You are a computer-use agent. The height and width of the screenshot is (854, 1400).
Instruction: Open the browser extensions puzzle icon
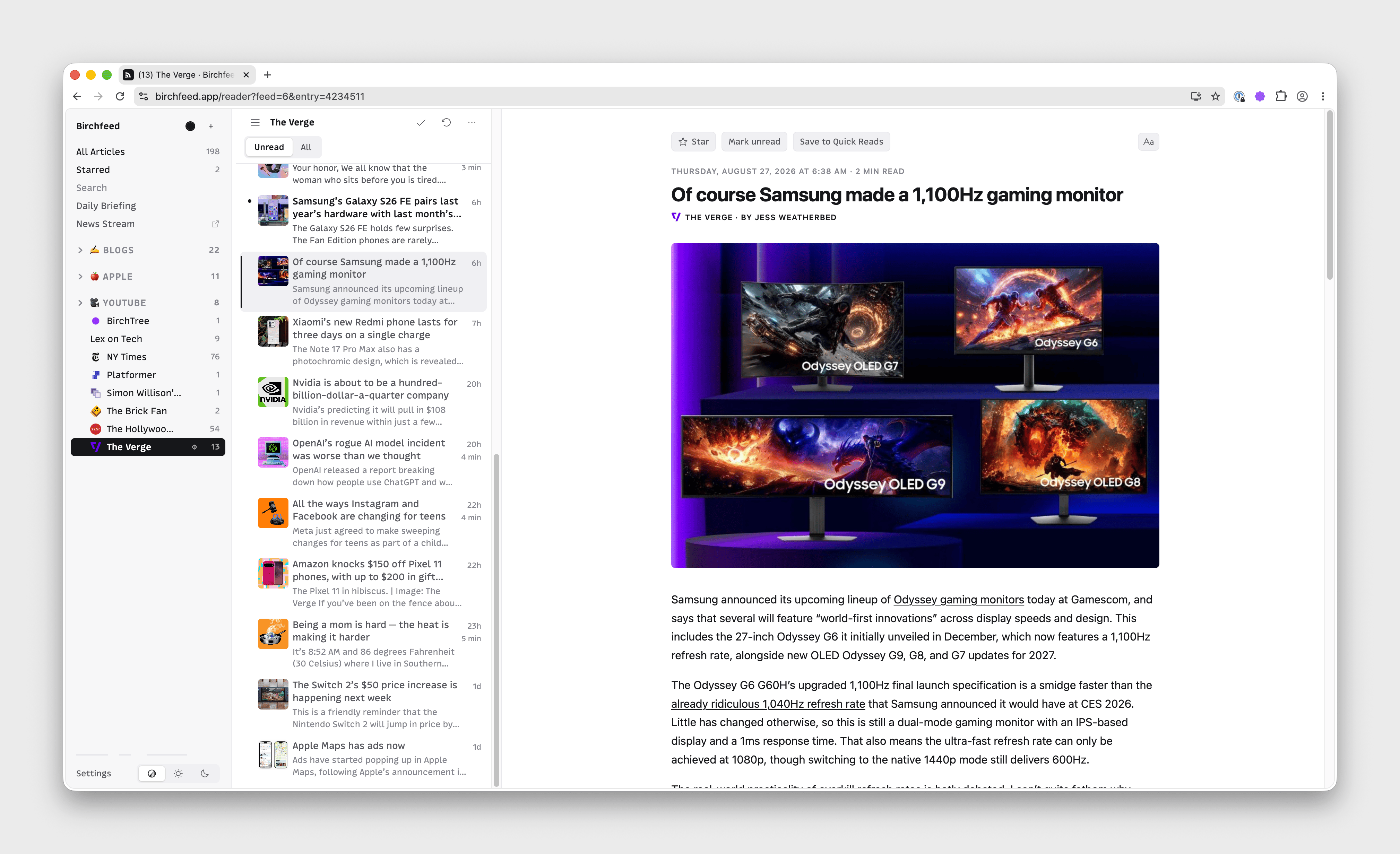tap(1281, 97)
